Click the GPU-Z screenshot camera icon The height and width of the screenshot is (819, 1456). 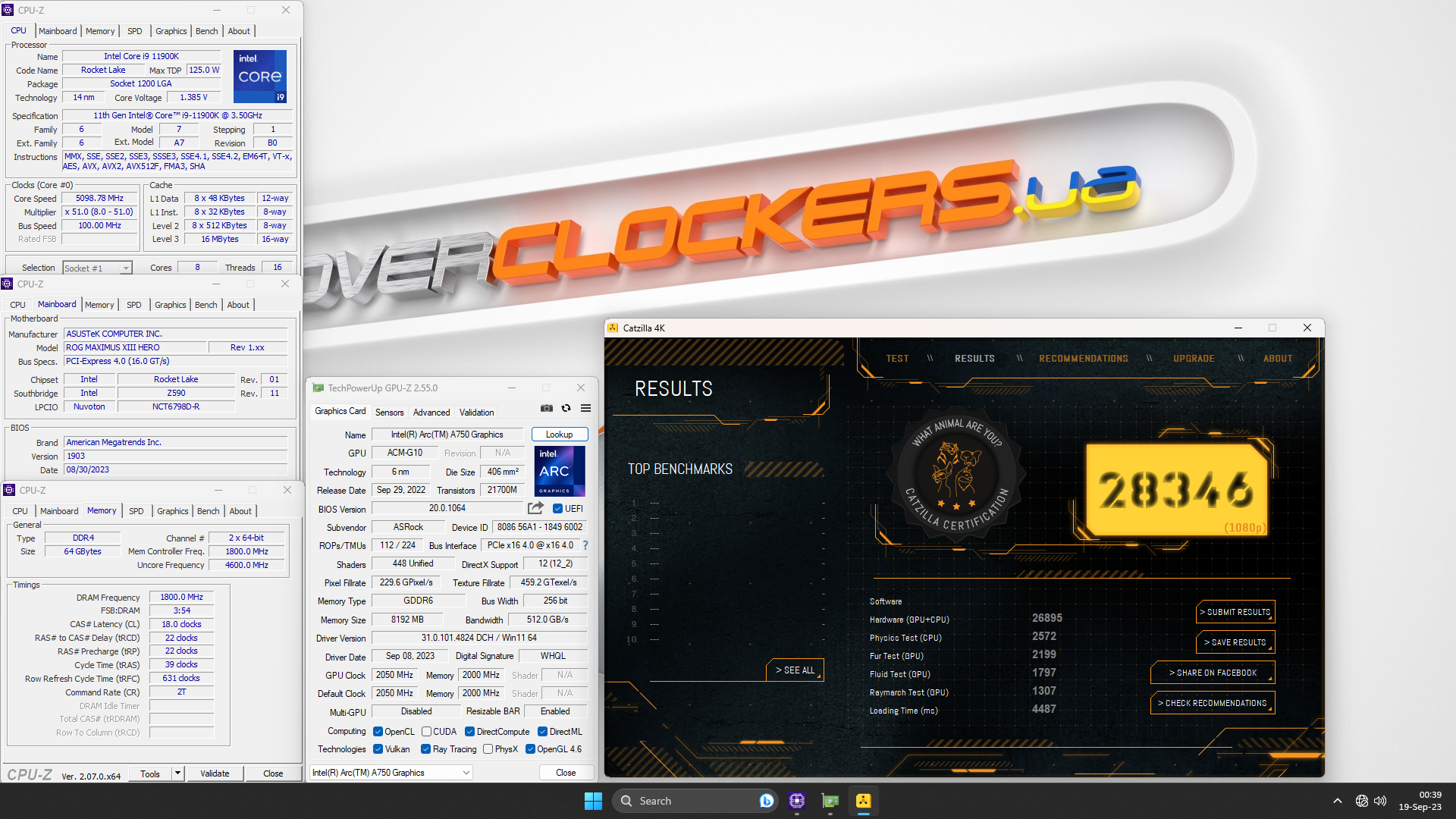coord(546,408)
